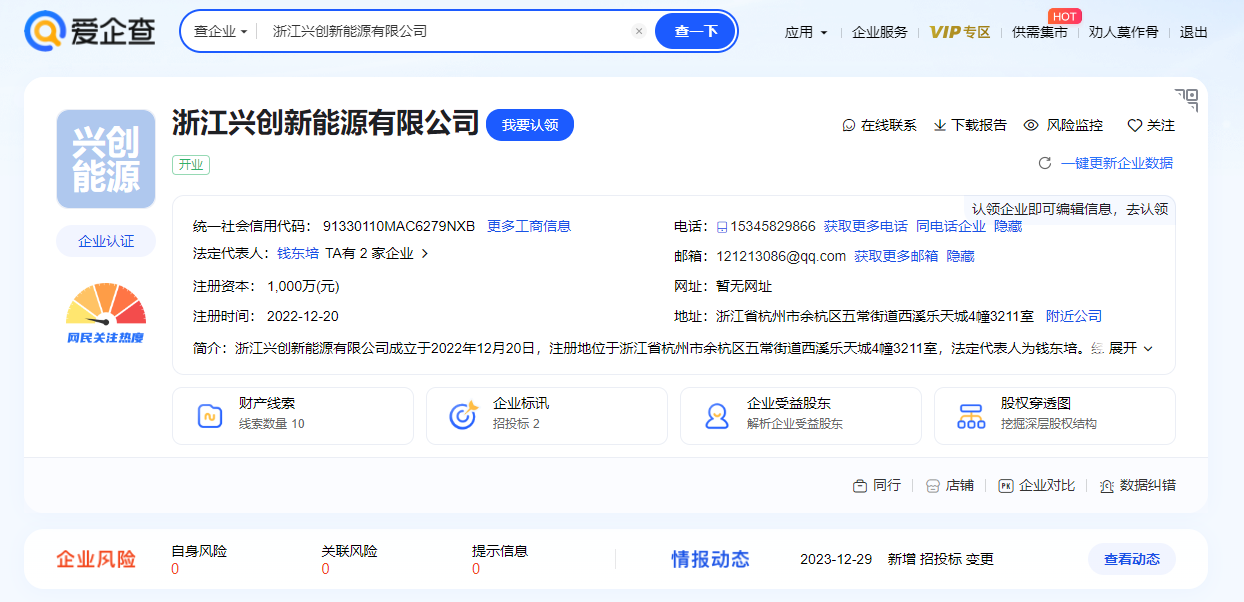The image size is (1244, 602).
Task: Open the 应用 dropdown menu
Action: 806,32
